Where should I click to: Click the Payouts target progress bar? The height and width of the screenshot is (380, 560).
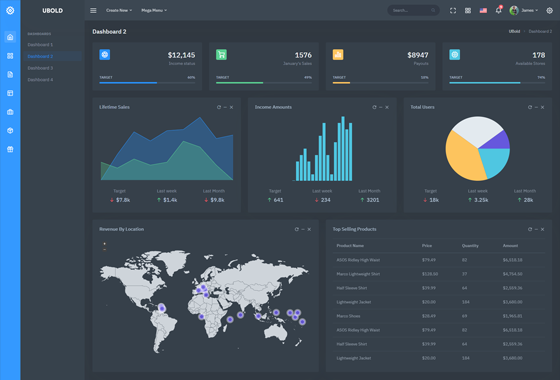point(380,83)
